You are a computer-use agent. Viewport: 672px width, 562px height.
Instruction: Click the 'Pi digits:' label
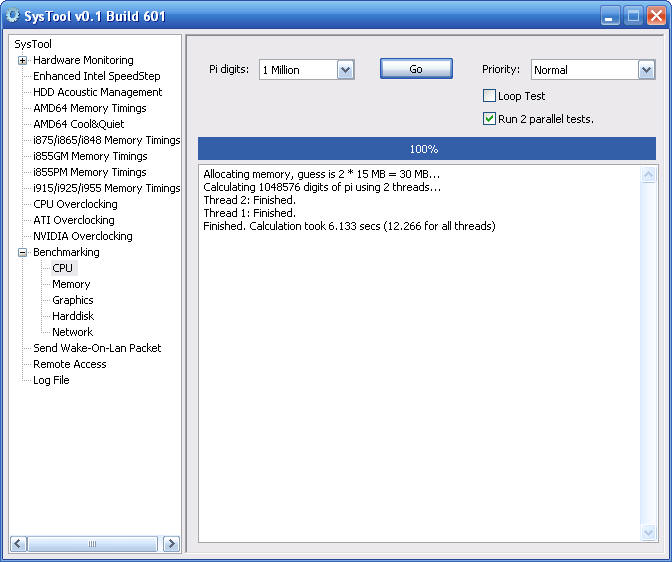click(229, 69)
